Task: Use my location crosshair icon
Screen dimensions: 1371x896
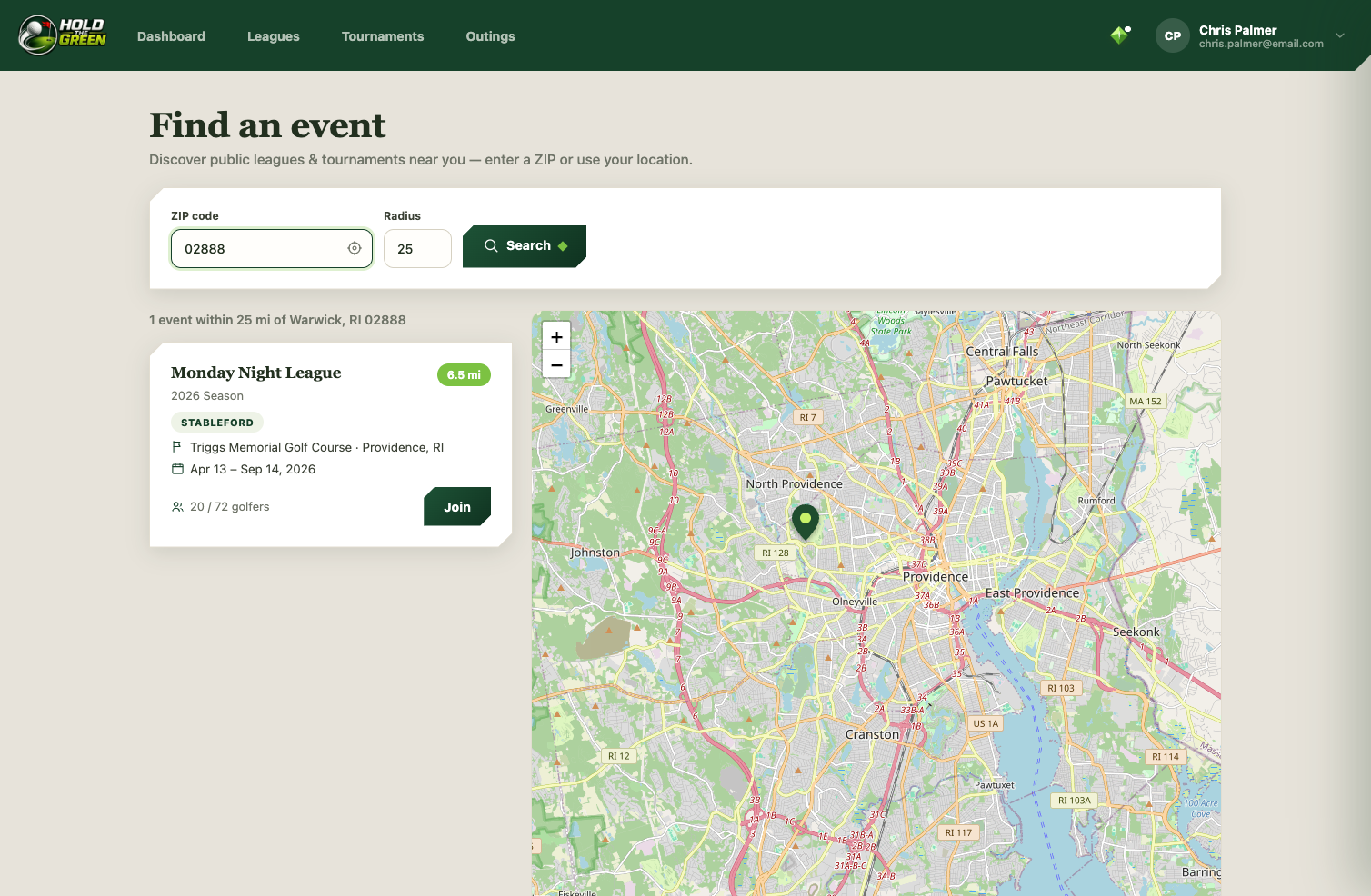Action: [x=355, y=248]
